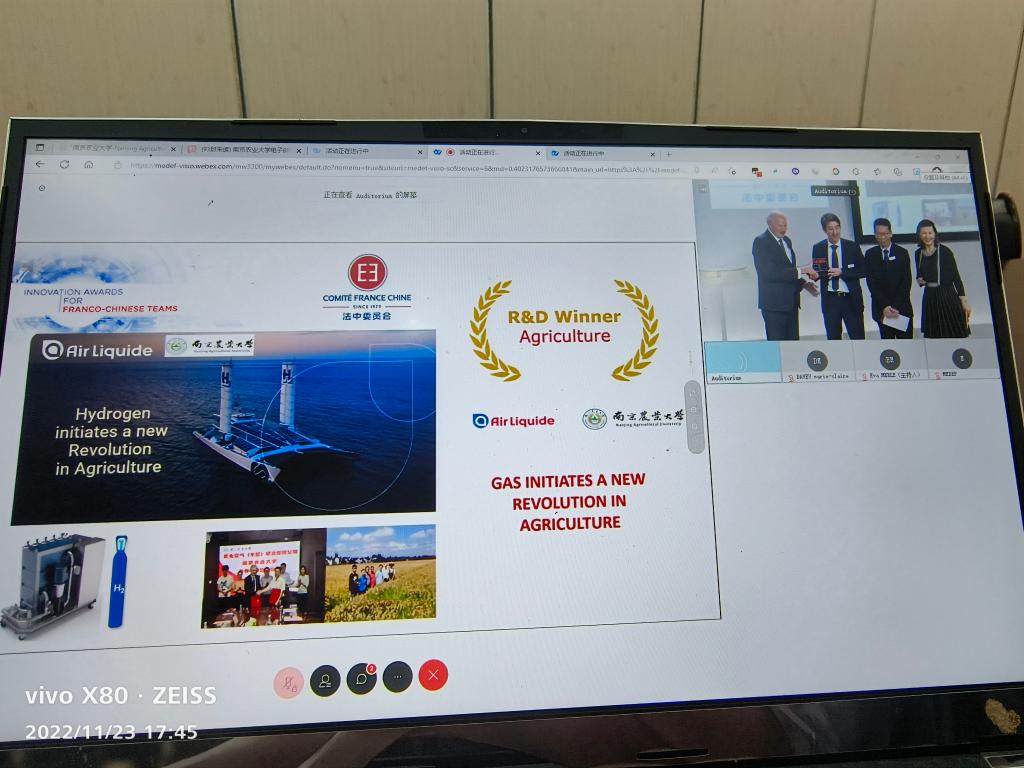
Task: Toggle the muted microphone button
Action: 288,683
